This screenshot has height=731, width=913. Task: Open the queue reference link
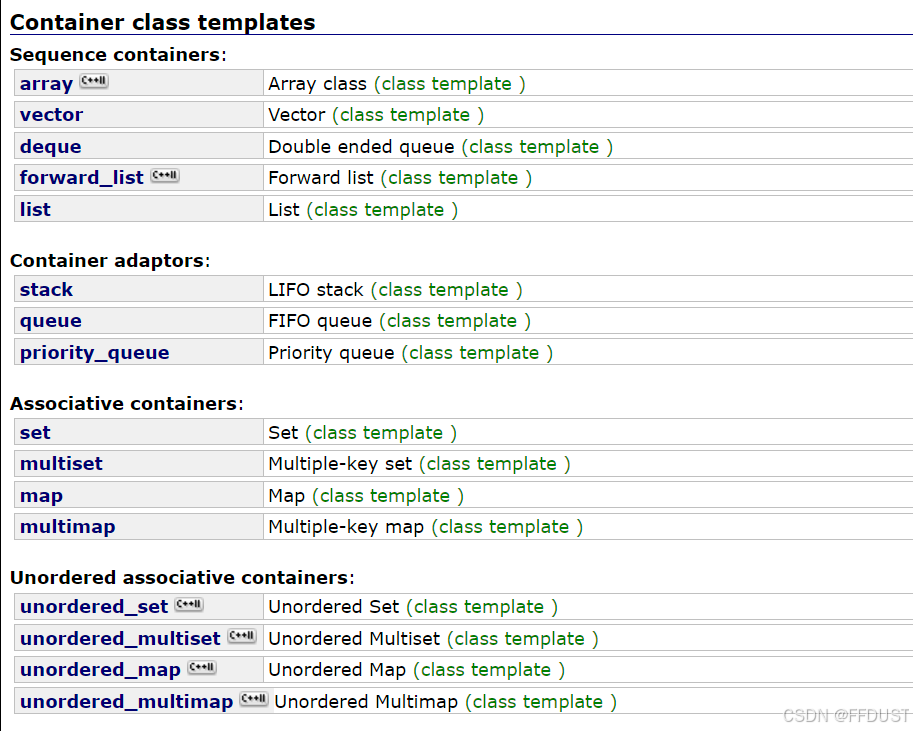(x=51, y=321)
